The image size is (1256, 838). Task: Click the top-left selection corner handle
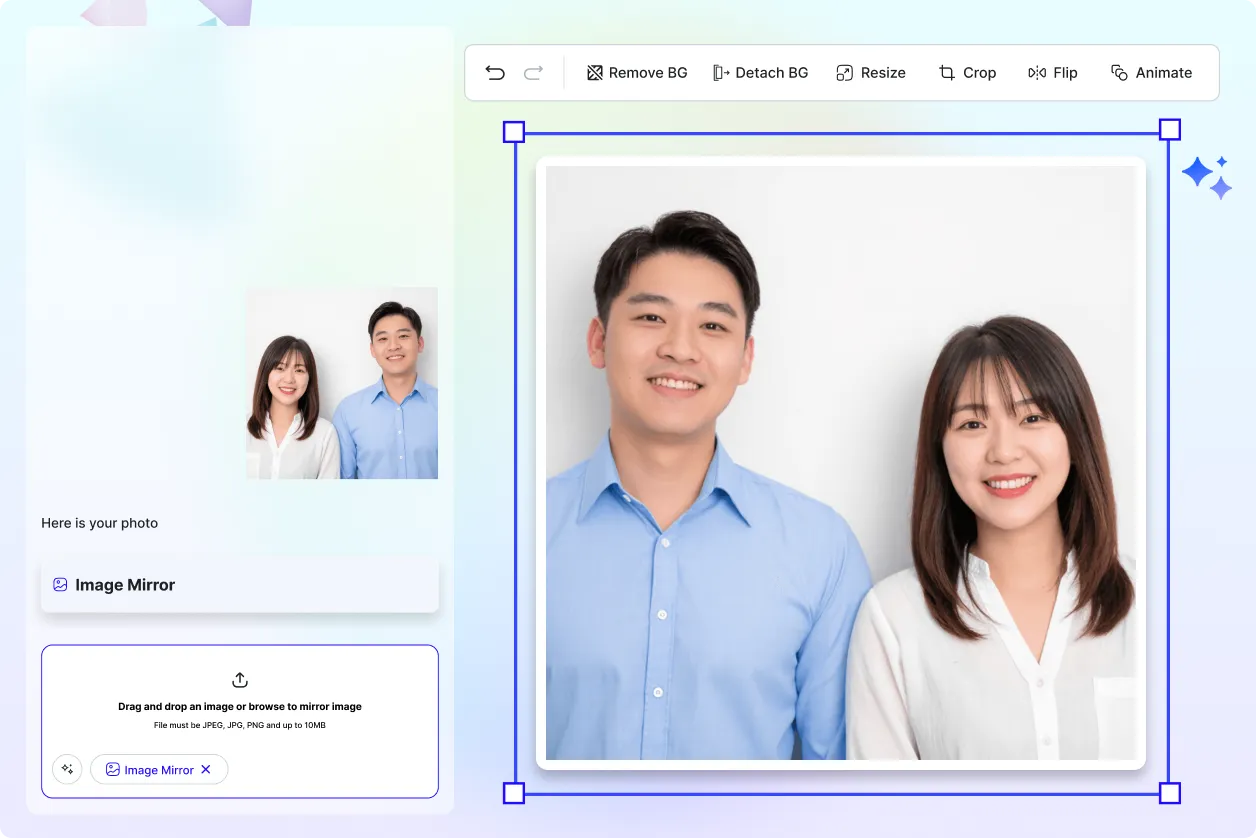(513, 131)
